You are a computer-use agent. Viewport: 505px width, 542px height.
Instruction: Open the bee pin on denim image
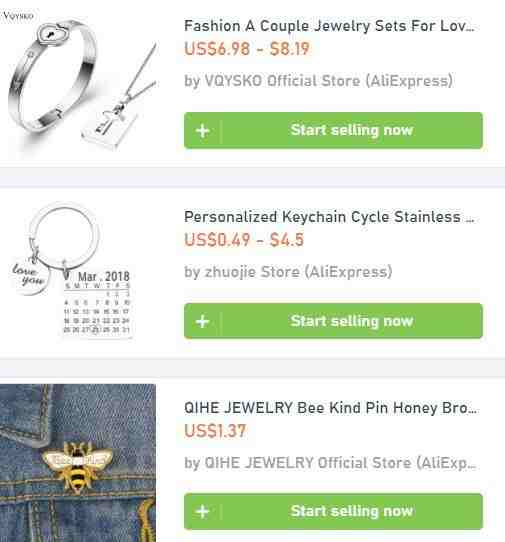[78, 463]
